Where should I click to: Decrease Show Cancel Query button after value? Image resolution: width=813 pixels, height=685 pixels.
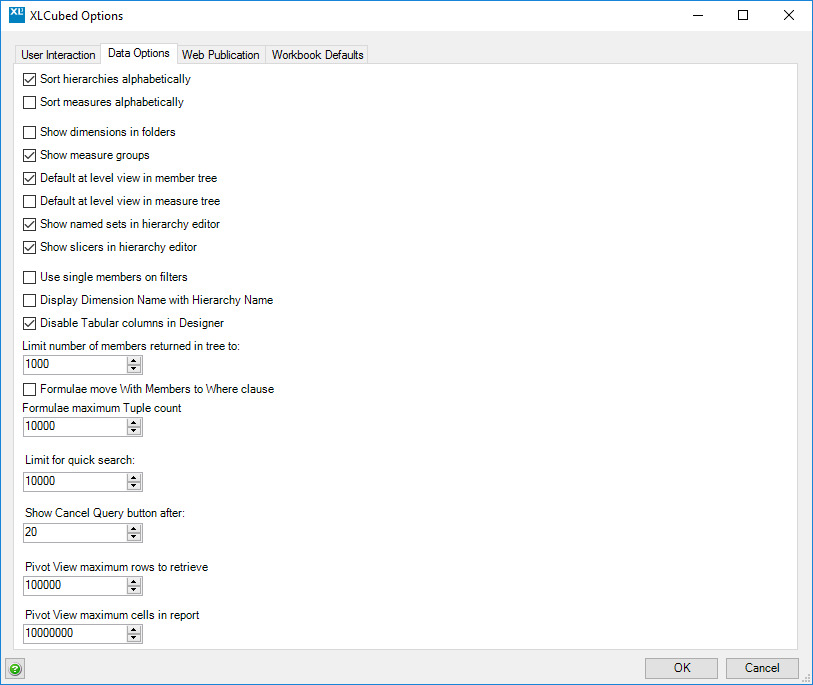point(134,537)
